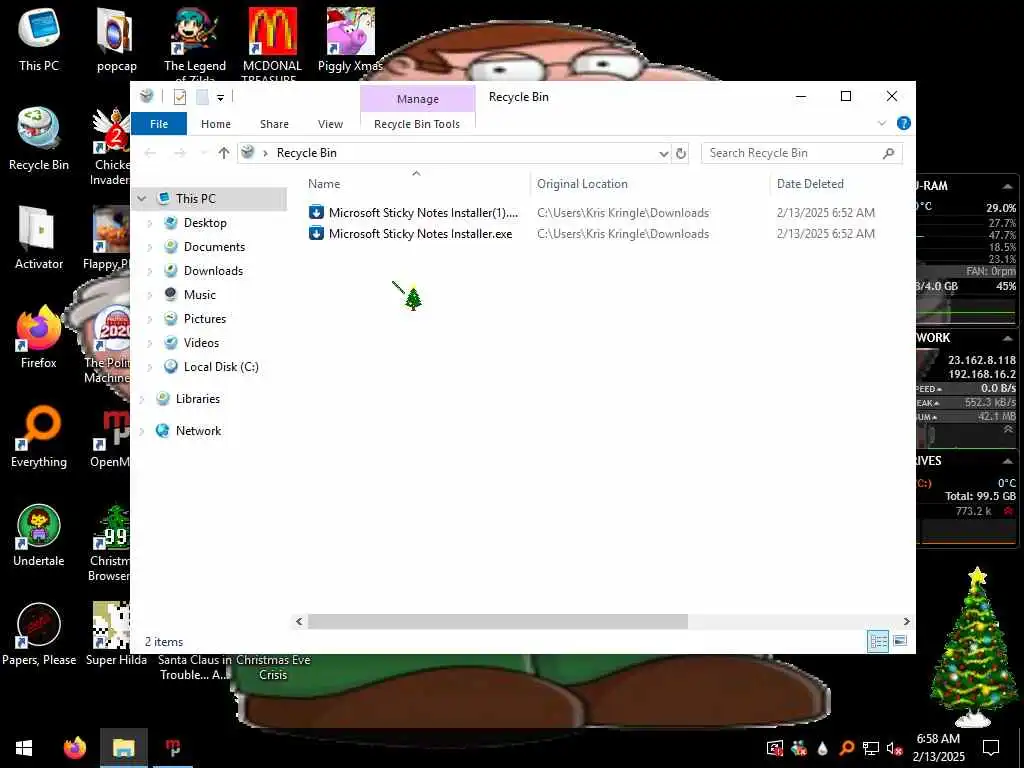This screenshot has width=1024, height=768.
Task: Select Microsoft Sticky Notes Installer.exe file
Action: pyautogui.click(x=421, y=234)
